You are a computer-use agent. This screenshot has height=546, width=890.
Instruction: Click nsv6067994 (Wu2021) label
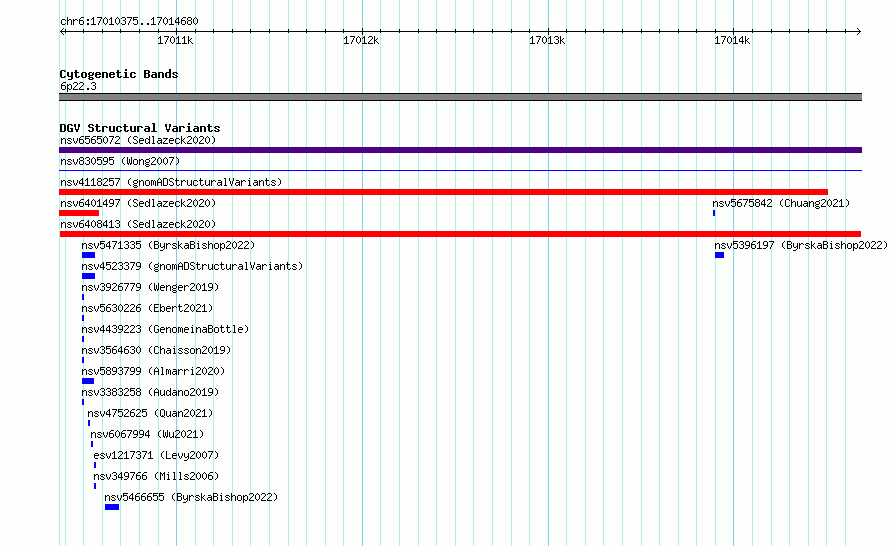pyautogui.click(x=147, y=434)
